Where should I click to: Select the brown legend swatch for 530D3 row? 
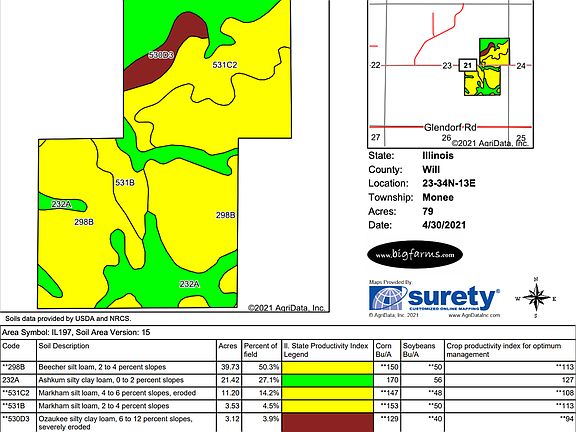328,423
